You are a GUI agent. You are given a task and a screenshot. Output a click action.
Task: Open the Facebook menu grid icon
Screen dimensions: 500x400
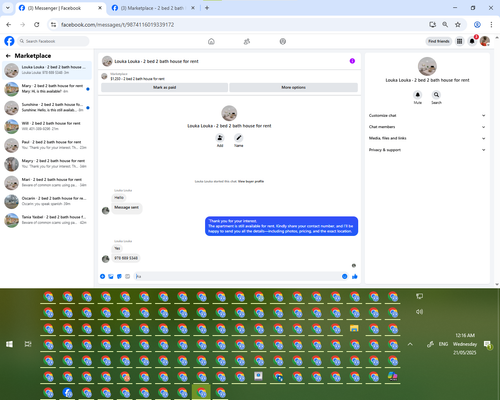tap(459, 41)
